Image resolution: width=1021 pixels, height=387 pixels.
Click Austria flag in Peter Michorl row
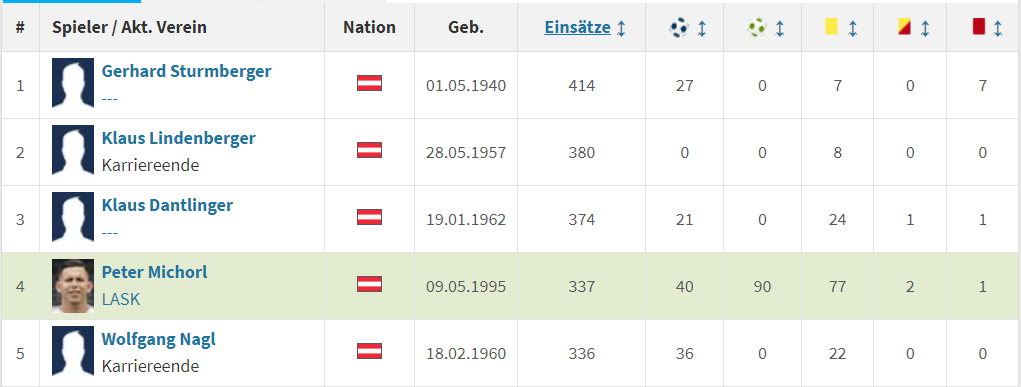pos(369,284)
